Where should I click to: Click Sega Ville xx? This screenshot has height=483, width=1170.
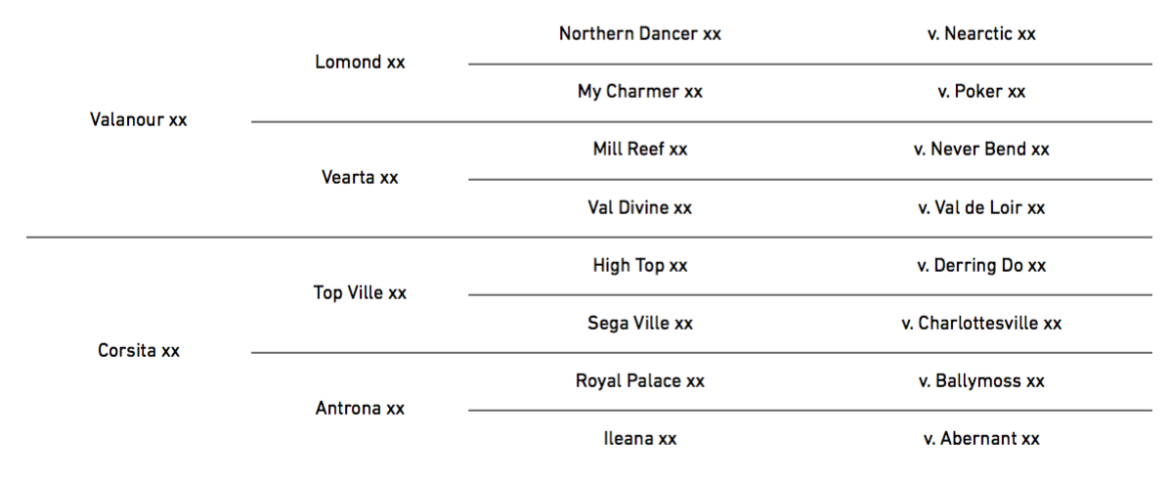(x=640, y=322)
